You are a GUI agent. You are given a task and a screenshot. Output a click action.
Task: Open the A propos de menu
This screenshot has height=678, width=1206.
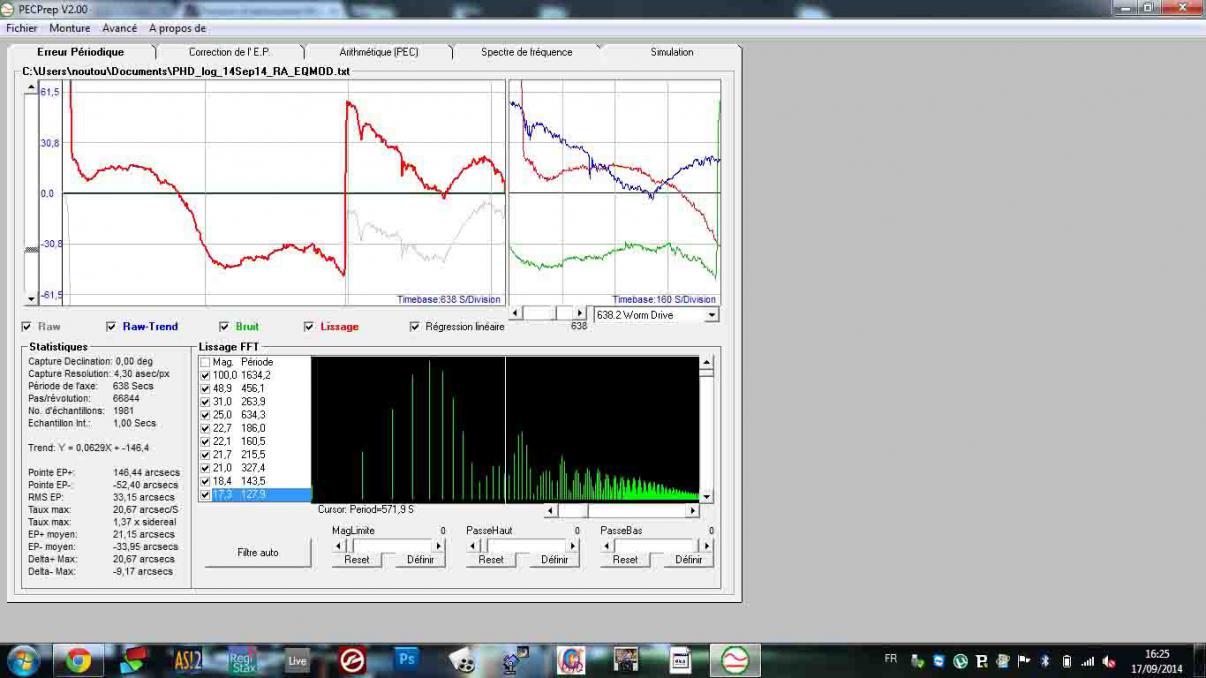[x=177, y=28]
